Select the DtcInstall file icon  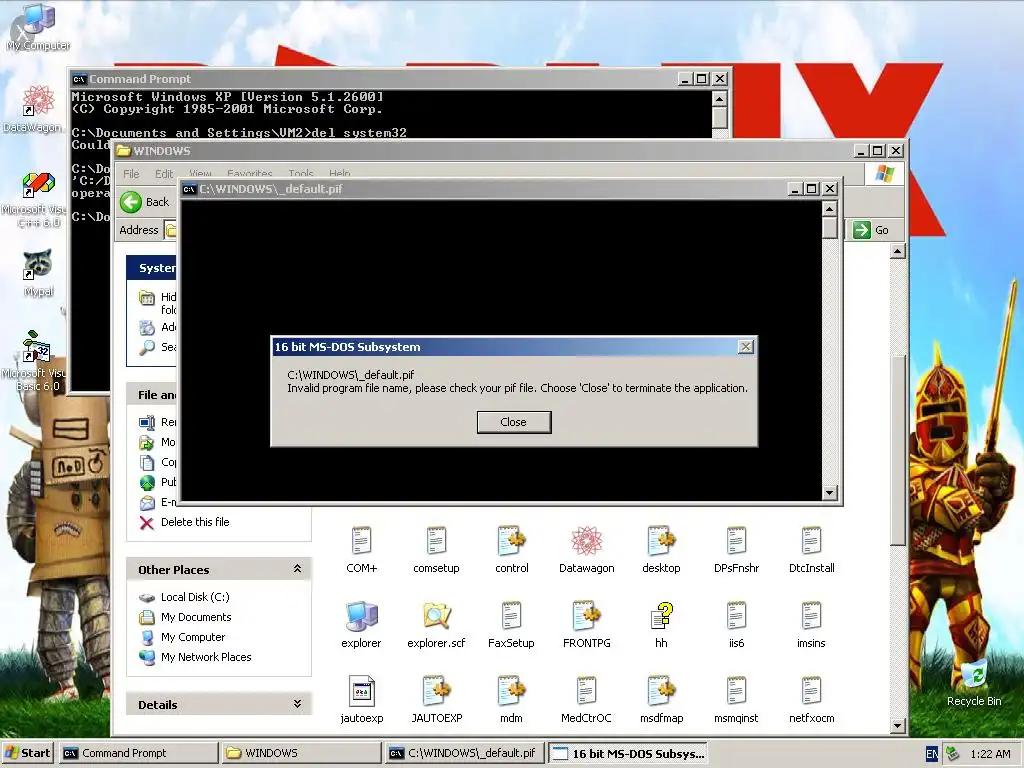pos(811,550)
